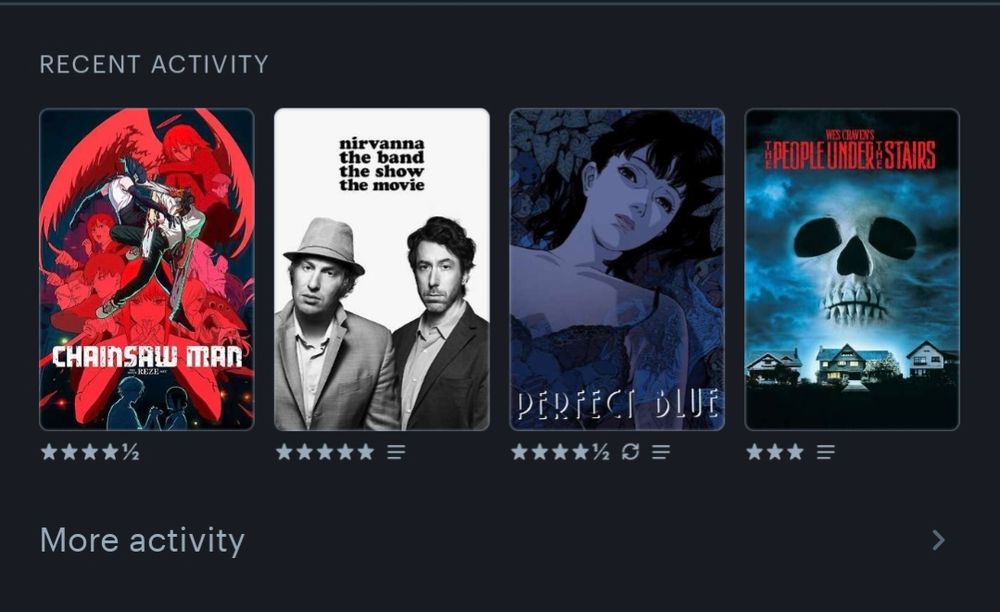This screenshot has height=612, width=1000.
Task: Open The People Under the Stairs poster
Action: tap(852, 270)
